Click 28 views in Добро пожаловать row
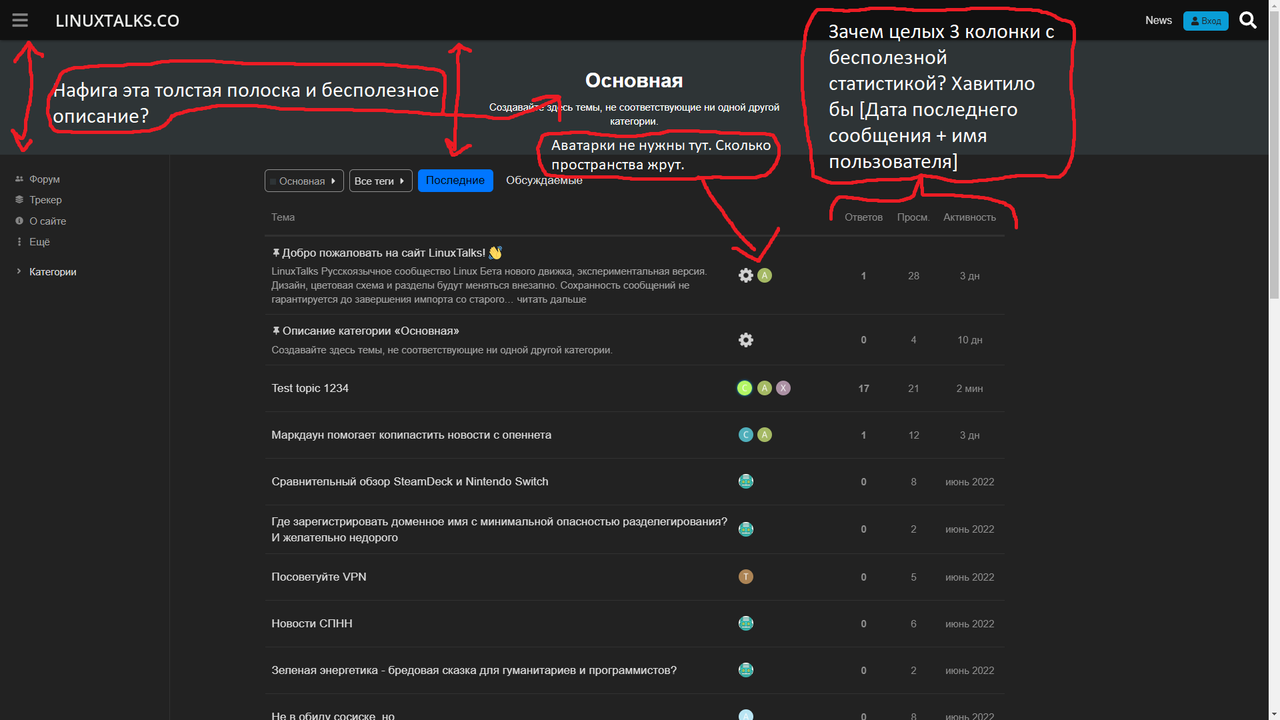The width and height of the screenshot is (1280, 720). [913, 276]
